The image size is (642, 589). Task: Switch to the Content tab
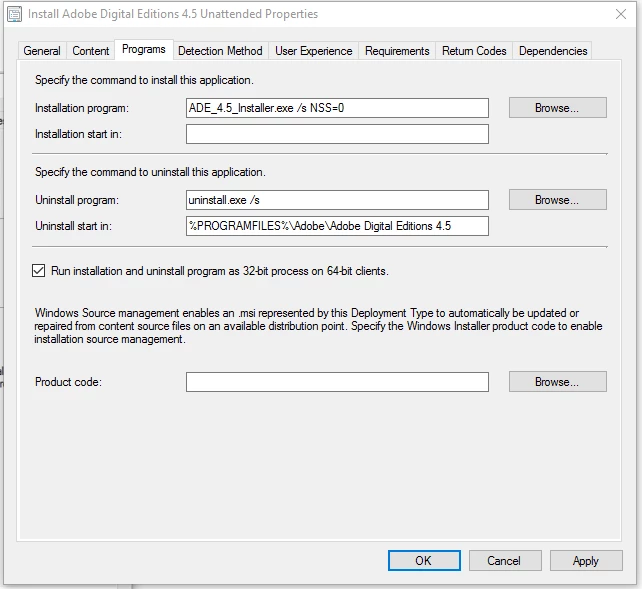click(x=90, y=51)
